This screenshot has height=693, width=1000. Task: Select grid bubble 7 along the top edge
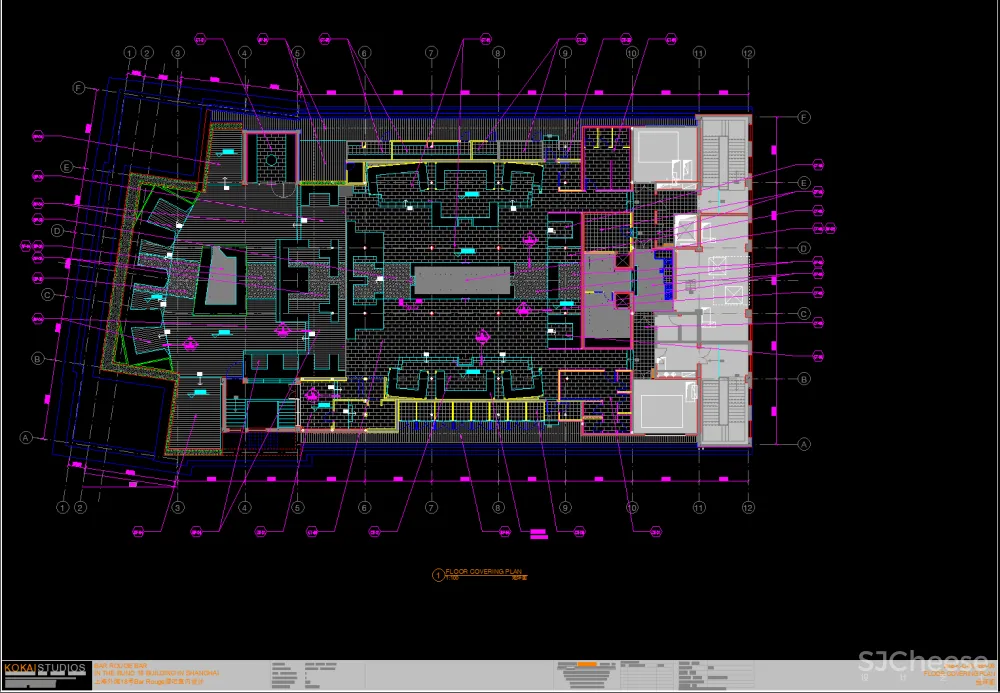[431, 52]
